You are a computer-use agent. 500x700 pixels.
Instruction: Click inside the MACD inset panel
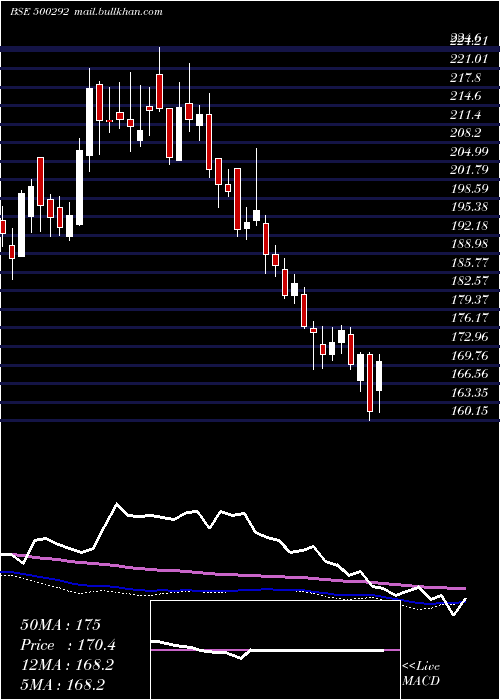point(275,650)
